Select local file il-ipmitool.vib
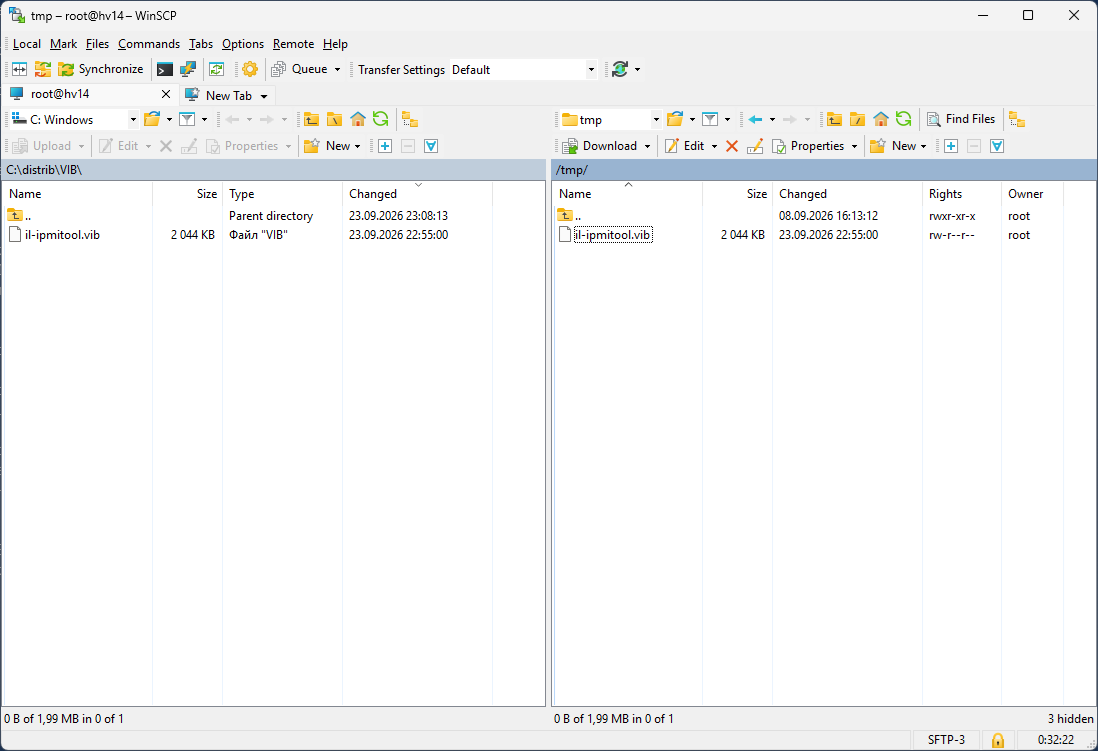The height and width of the screenshot is (751, 1098). [62, 235]
